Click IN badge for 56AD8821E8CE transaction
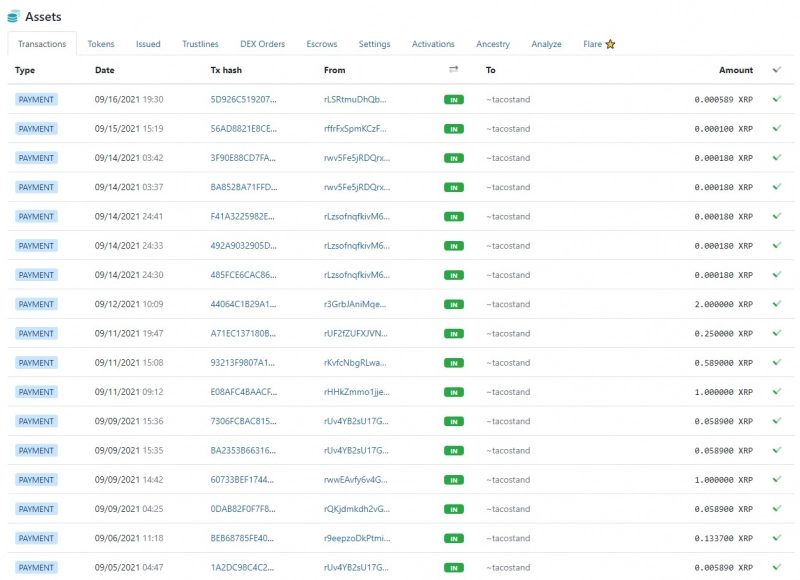800x580 pixels. click(454, 129)
